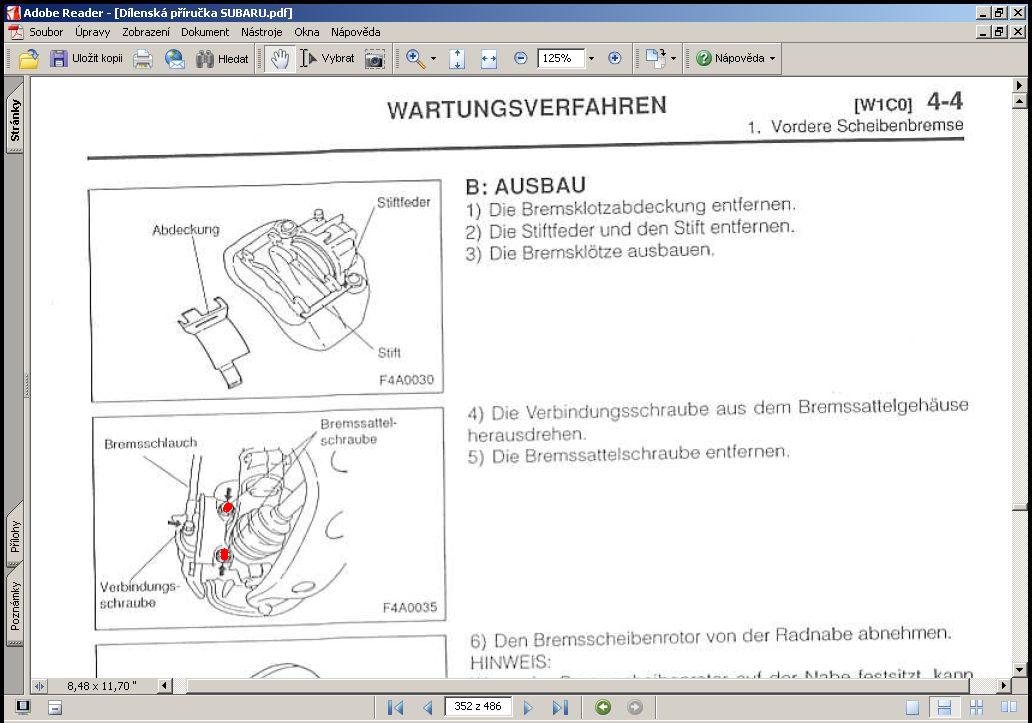Click the hide toolbars icon in status bar
Viewport: 1032px width, 723px height.
55,708
